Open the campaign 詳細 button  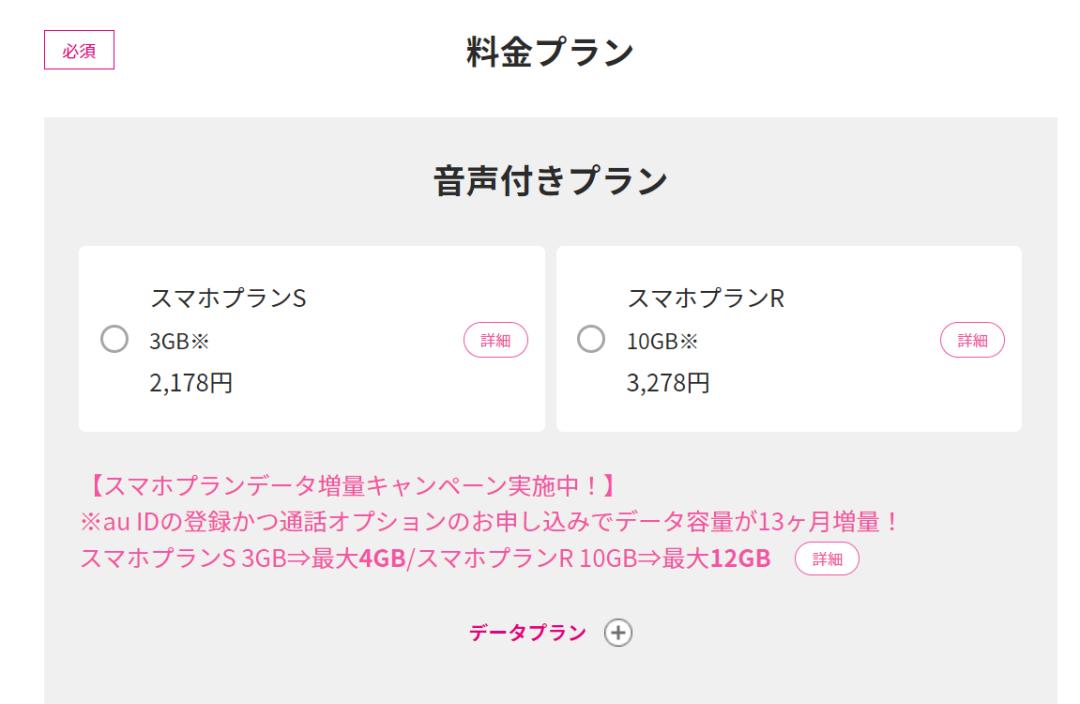827,558
